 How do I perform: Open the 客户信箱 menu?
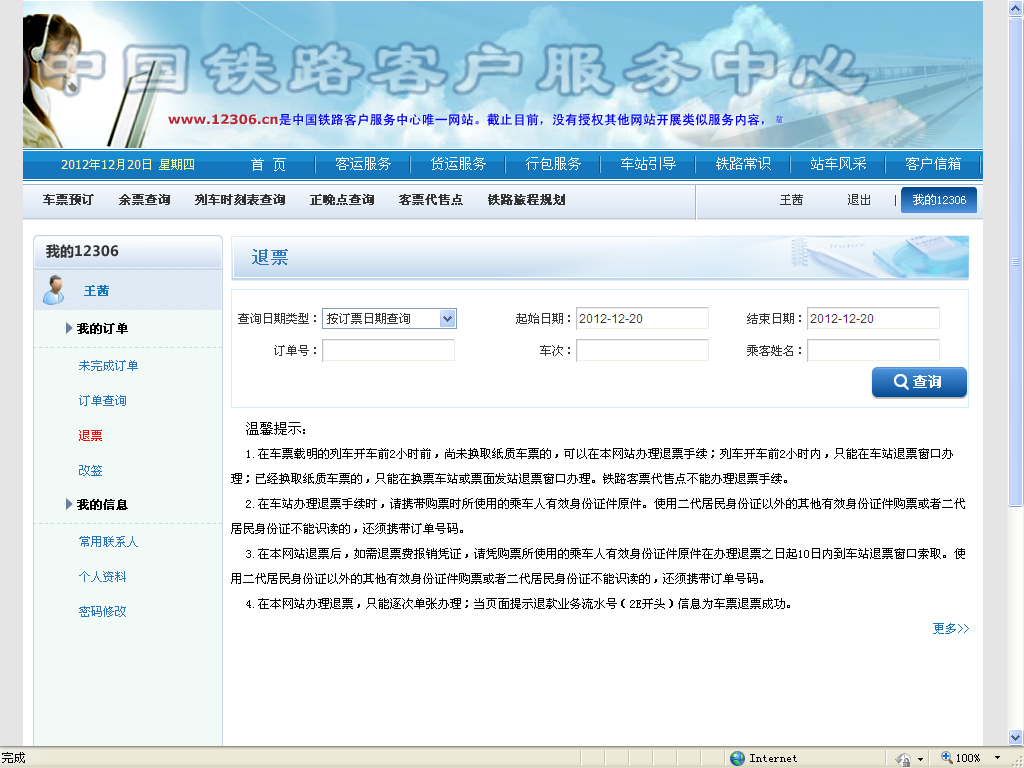coord(933,165)
